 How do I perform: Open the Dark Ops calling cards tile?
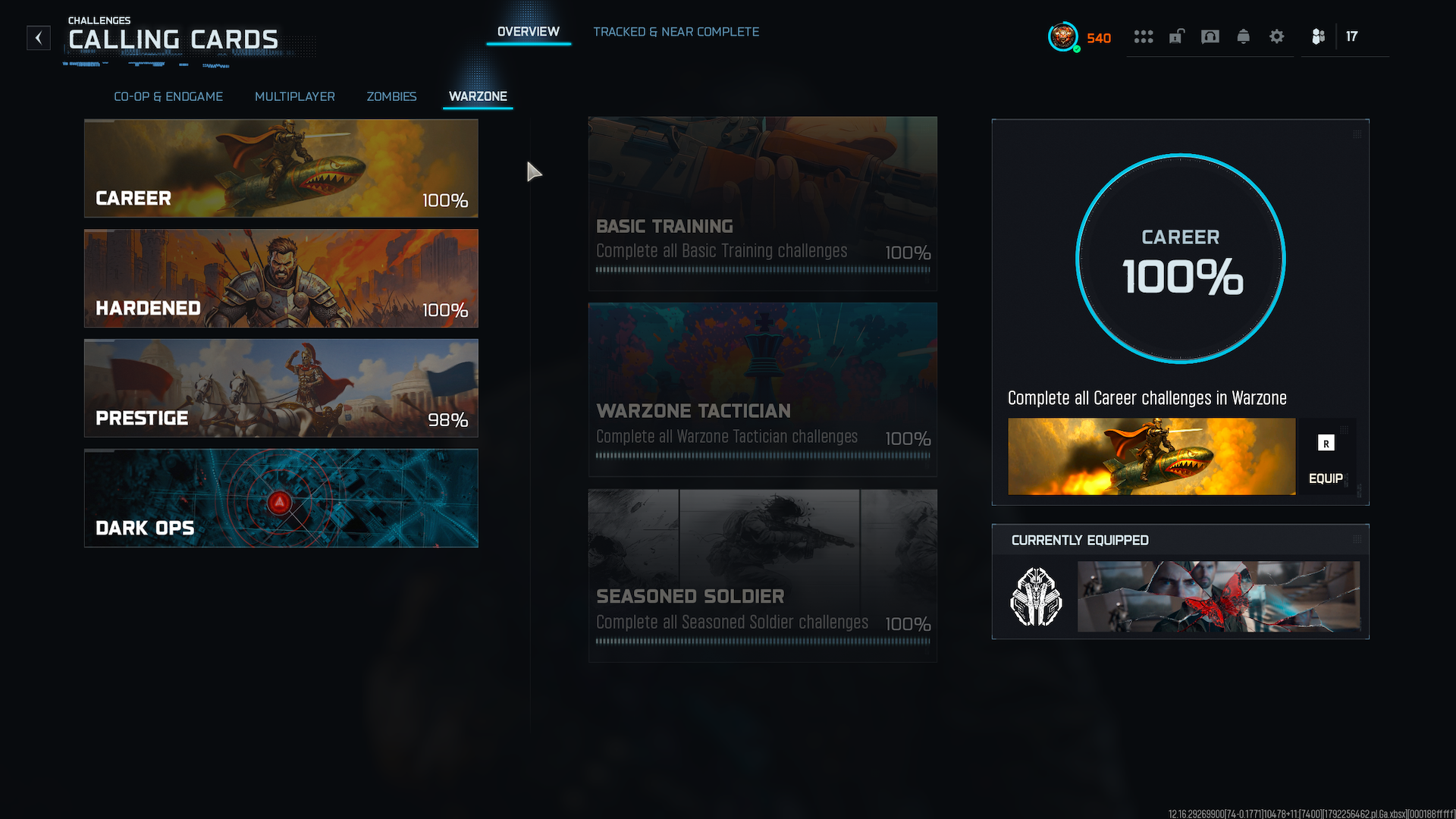tap(281, 498)
